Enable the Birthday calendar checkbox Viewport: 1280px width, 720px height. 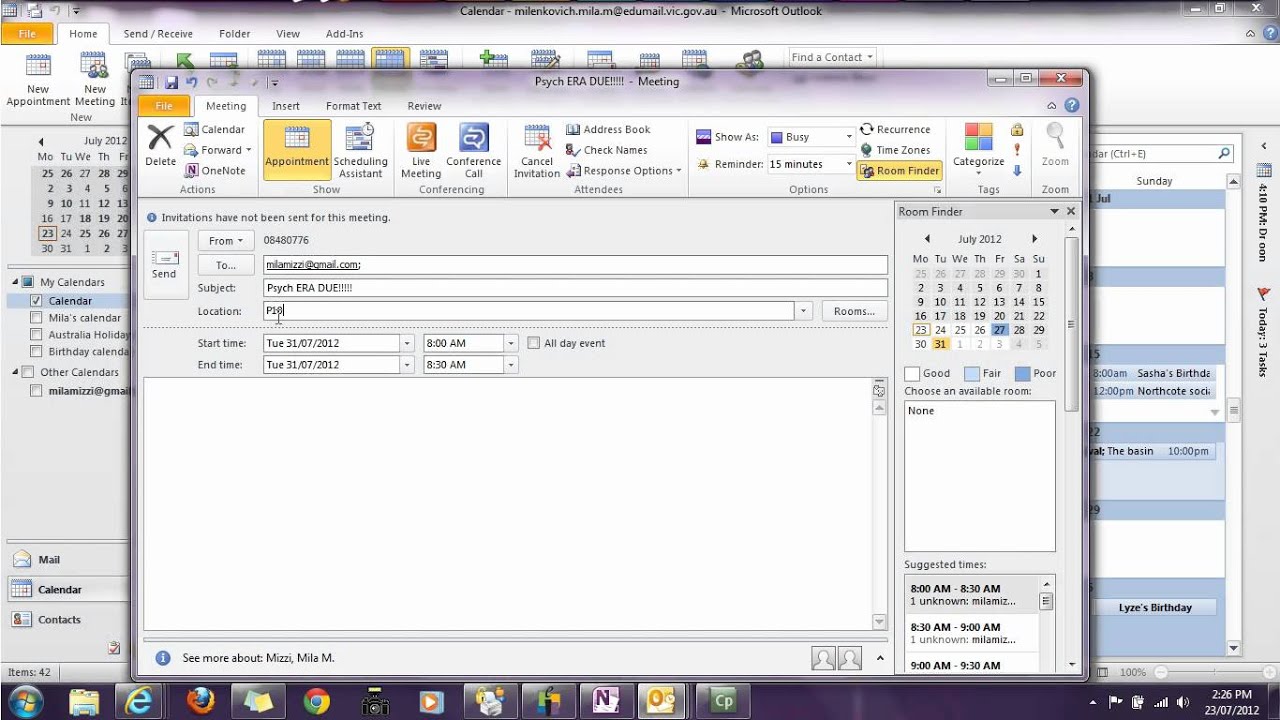pyautogui.click(x=36, y=352)
